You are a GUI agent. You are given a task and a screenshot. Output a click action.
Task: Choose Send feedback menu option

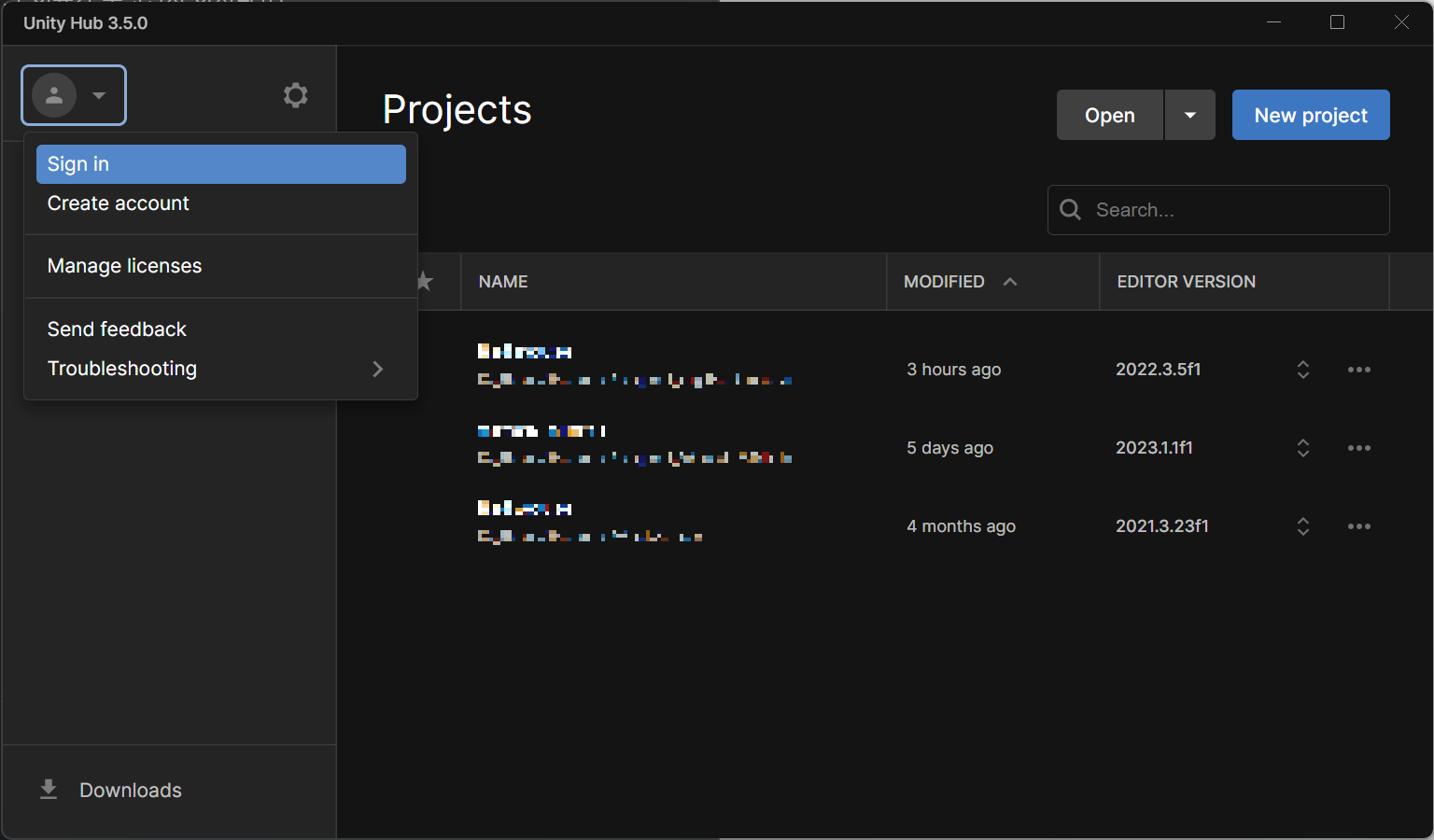pos(221,329)
